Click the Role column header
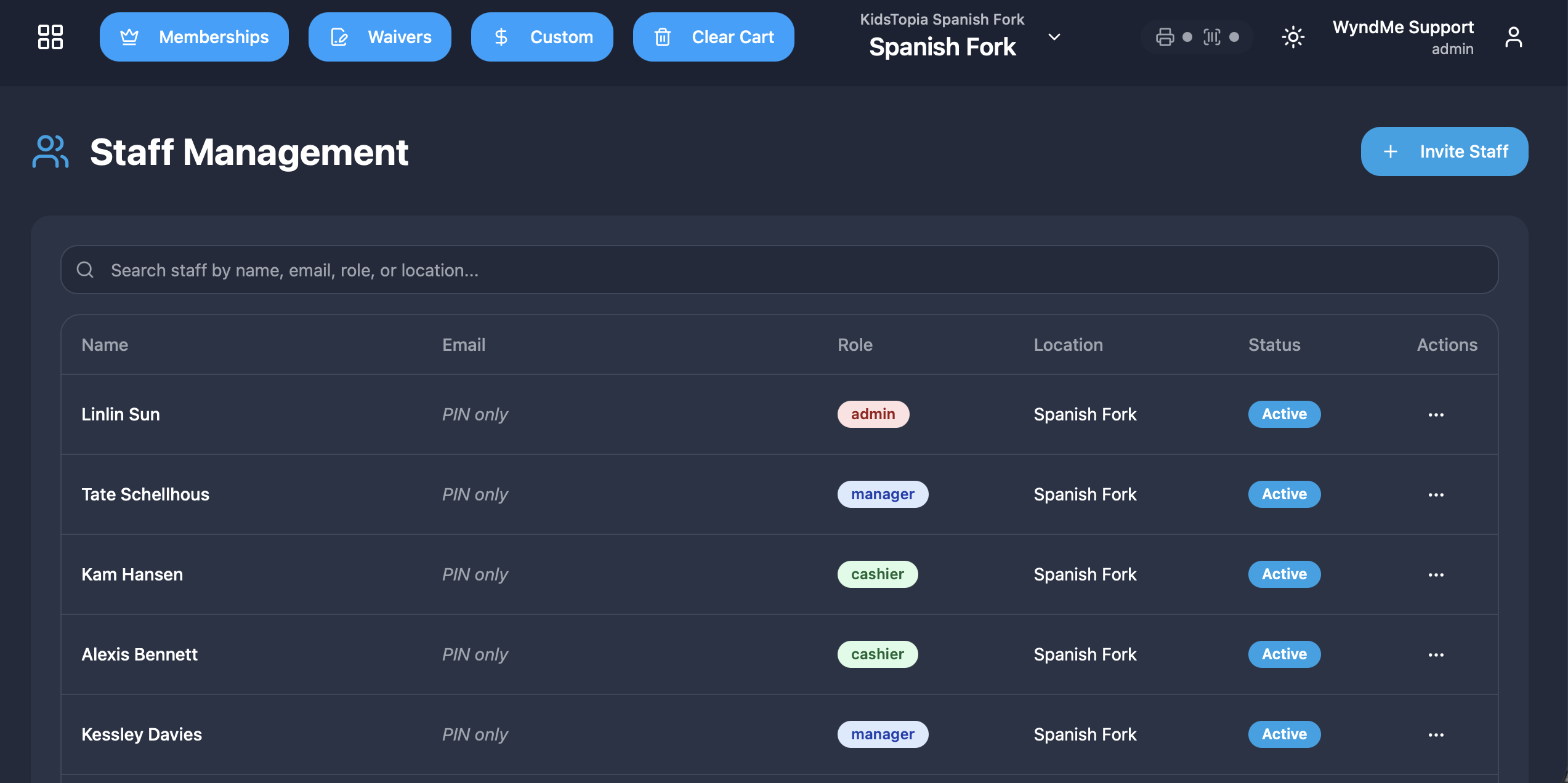The height and width of the screenshot is (783, 1568). click(x=855, y=345)
